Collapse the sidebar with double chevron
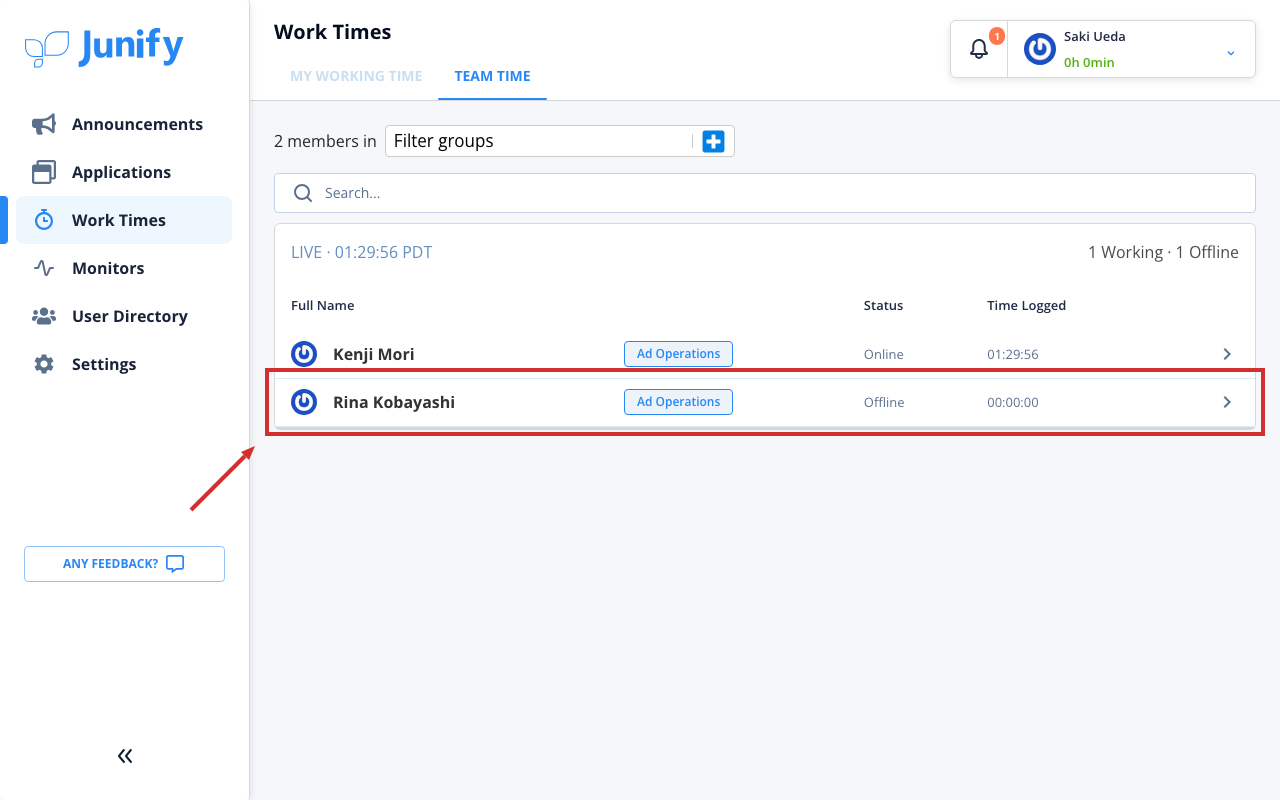Image resolution: width=1280 pixels, height=800 pixels. pos(125,756)
